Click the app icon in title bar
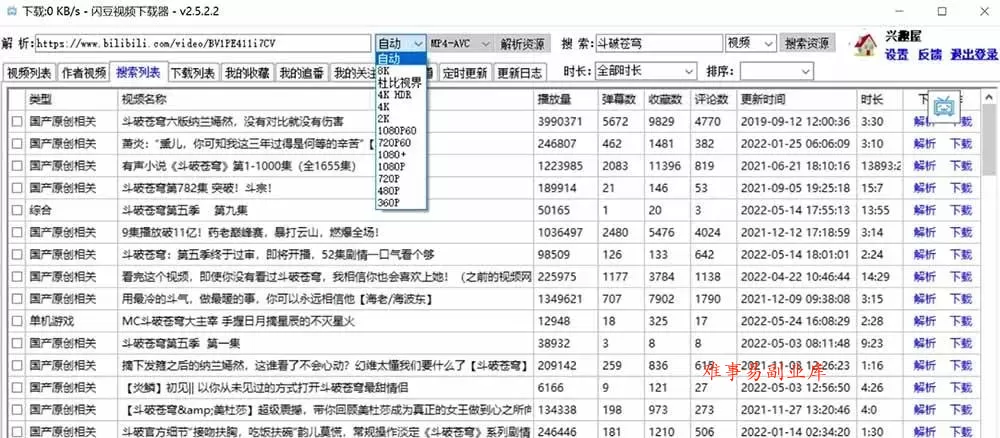1000x438 pixels. [11, 11]
